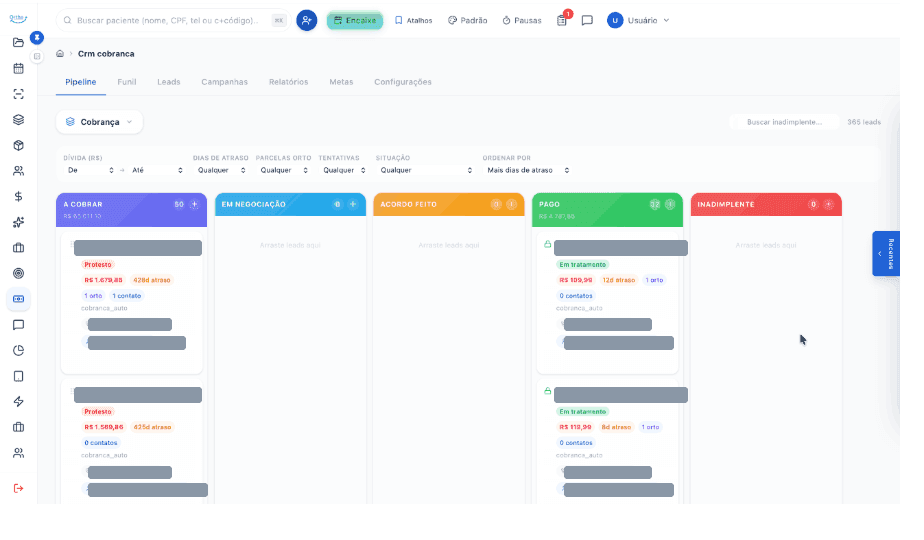Open the sparkles icon in the sidebar
Screen dimensions: 924x540
pos(18,222)
